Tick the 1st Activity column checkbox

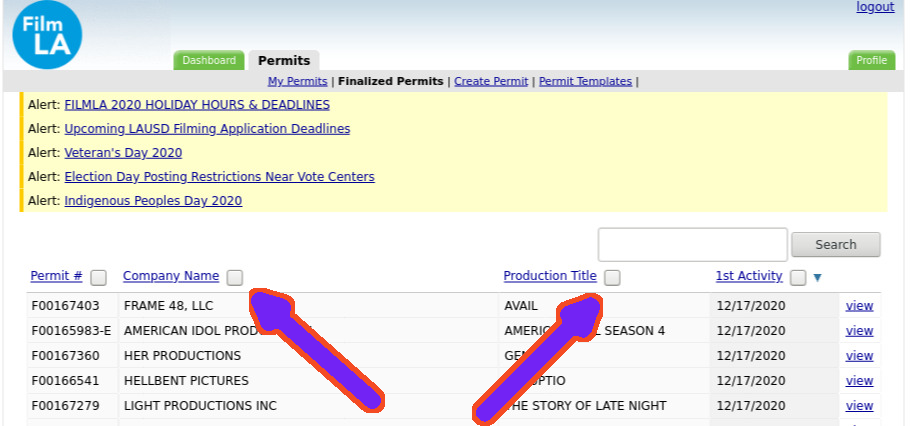point(798,278)
